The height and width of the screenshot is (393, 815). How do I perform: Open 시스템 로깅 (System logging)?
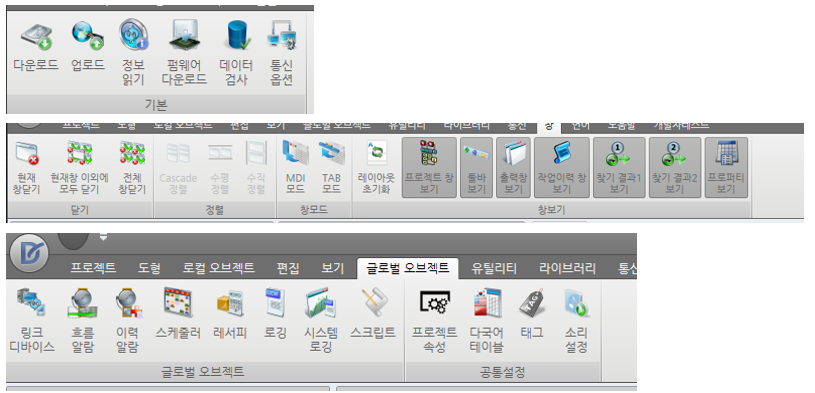coord(321,321)
